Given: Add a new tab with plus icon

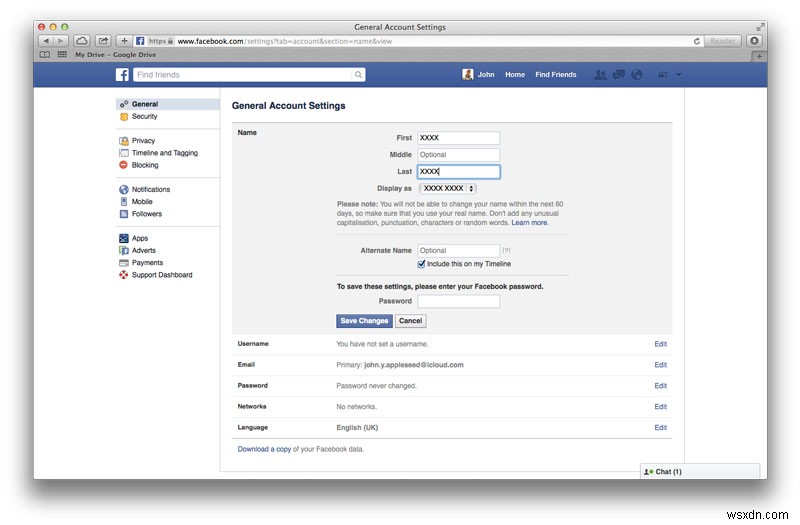Looking at the screenshot, I should pyautogui.click(x=759, y=56).
